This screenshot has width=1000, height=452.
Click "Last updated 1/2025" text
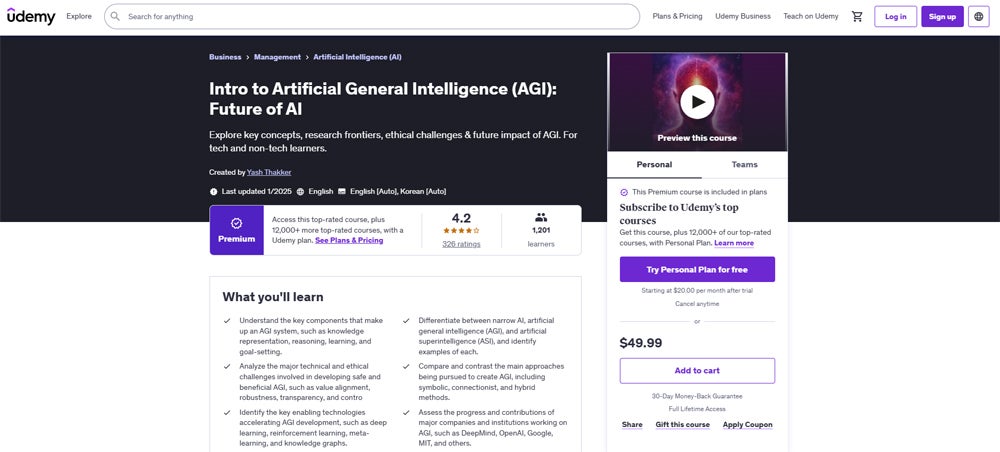257,191
